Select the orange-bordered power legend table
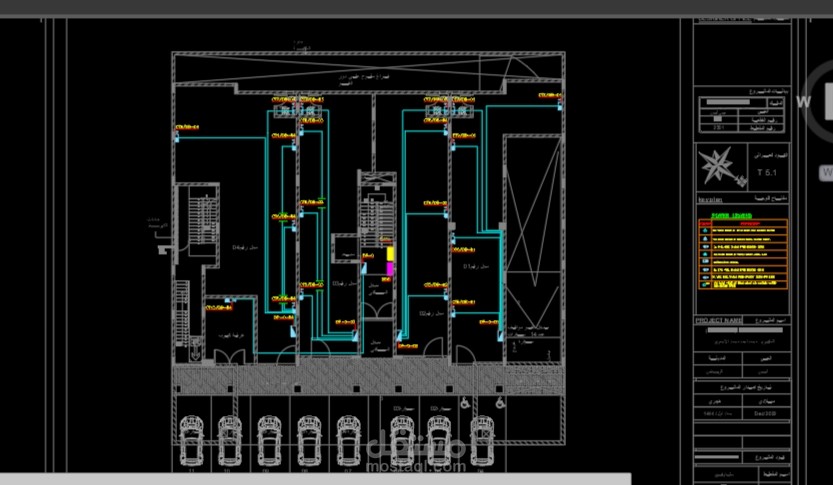Viewport: 833px width, 485px height. [x=743, y=254]
